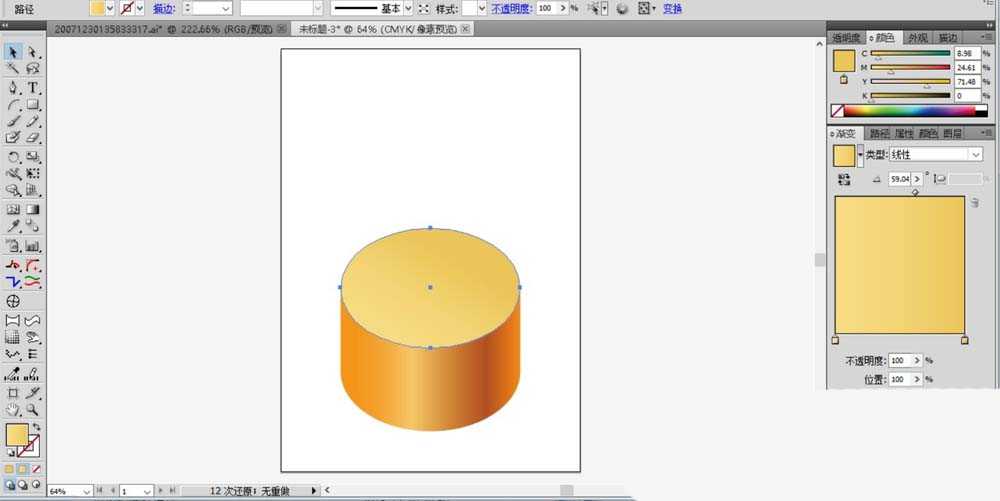
Task: Open the gradient type 线性 dropdown
Action: pyautogui.click(x=936, y=154)
